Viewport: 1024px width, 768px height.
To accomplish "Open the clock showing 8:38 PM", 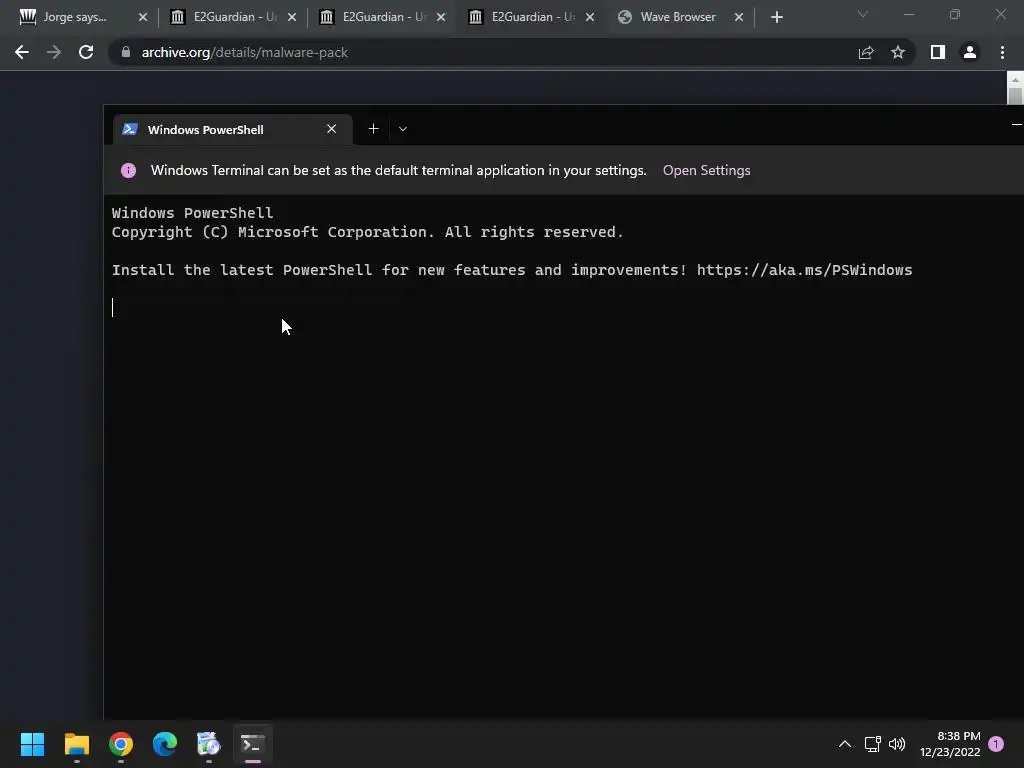I will coord(950,744).
